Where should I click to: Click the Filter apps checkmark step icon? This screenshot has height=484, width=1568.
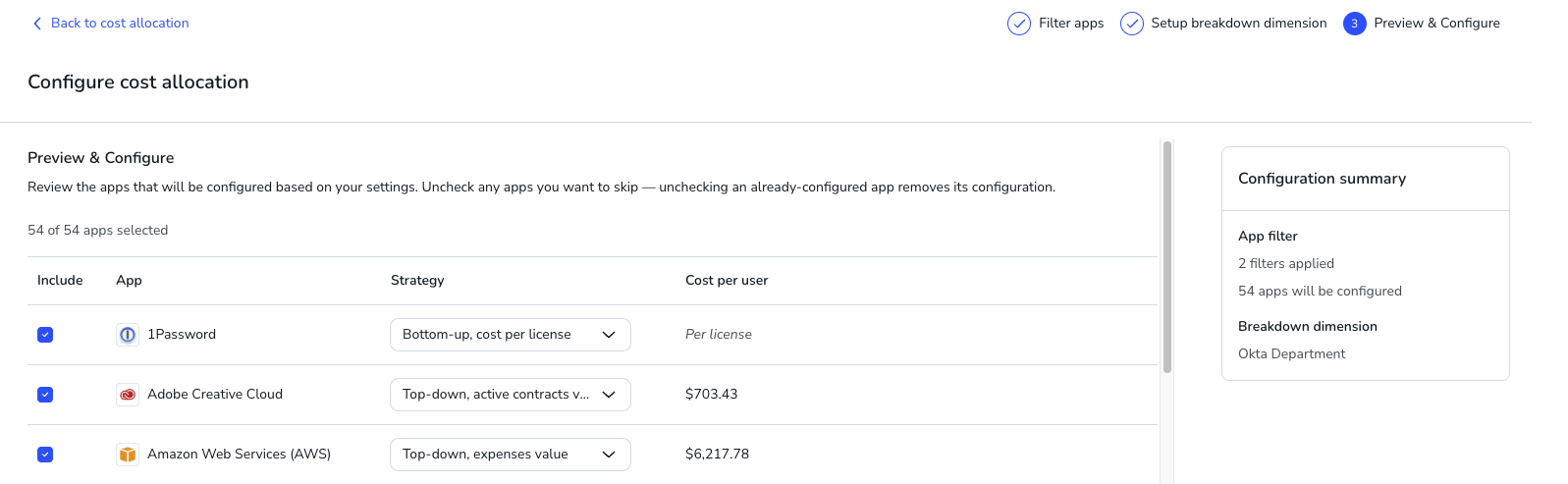(x=1019, y=24)
